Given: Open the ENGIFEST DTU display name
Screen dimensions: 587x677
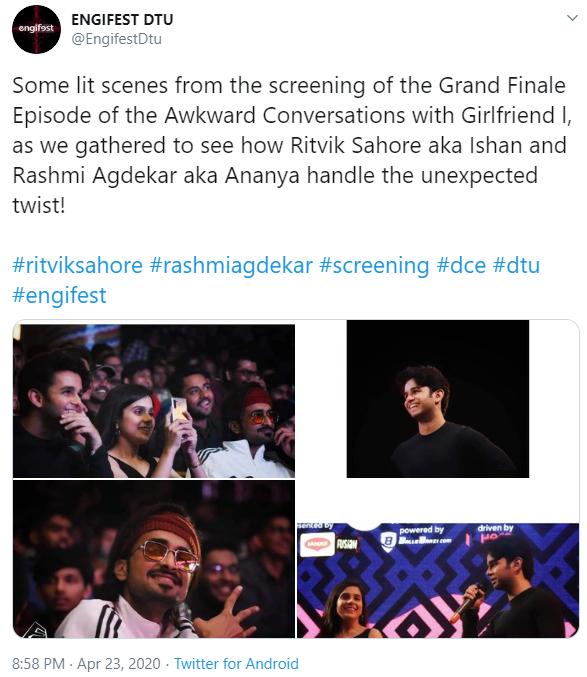Looking at the screenshot, I should point(122,19).
